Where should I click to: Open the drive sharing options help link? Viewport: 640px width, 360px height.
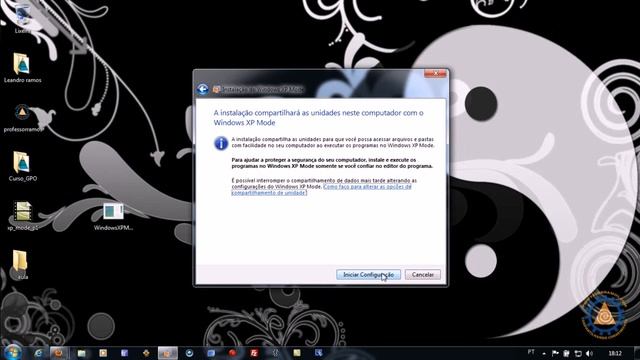(322, 189)
